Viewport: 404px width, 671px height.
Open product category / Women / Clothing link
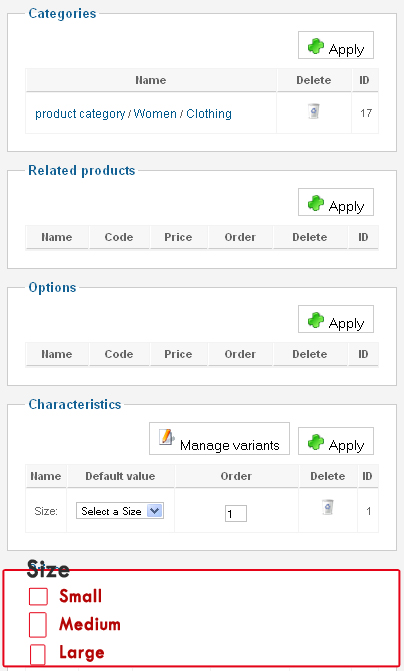[134, 114]
